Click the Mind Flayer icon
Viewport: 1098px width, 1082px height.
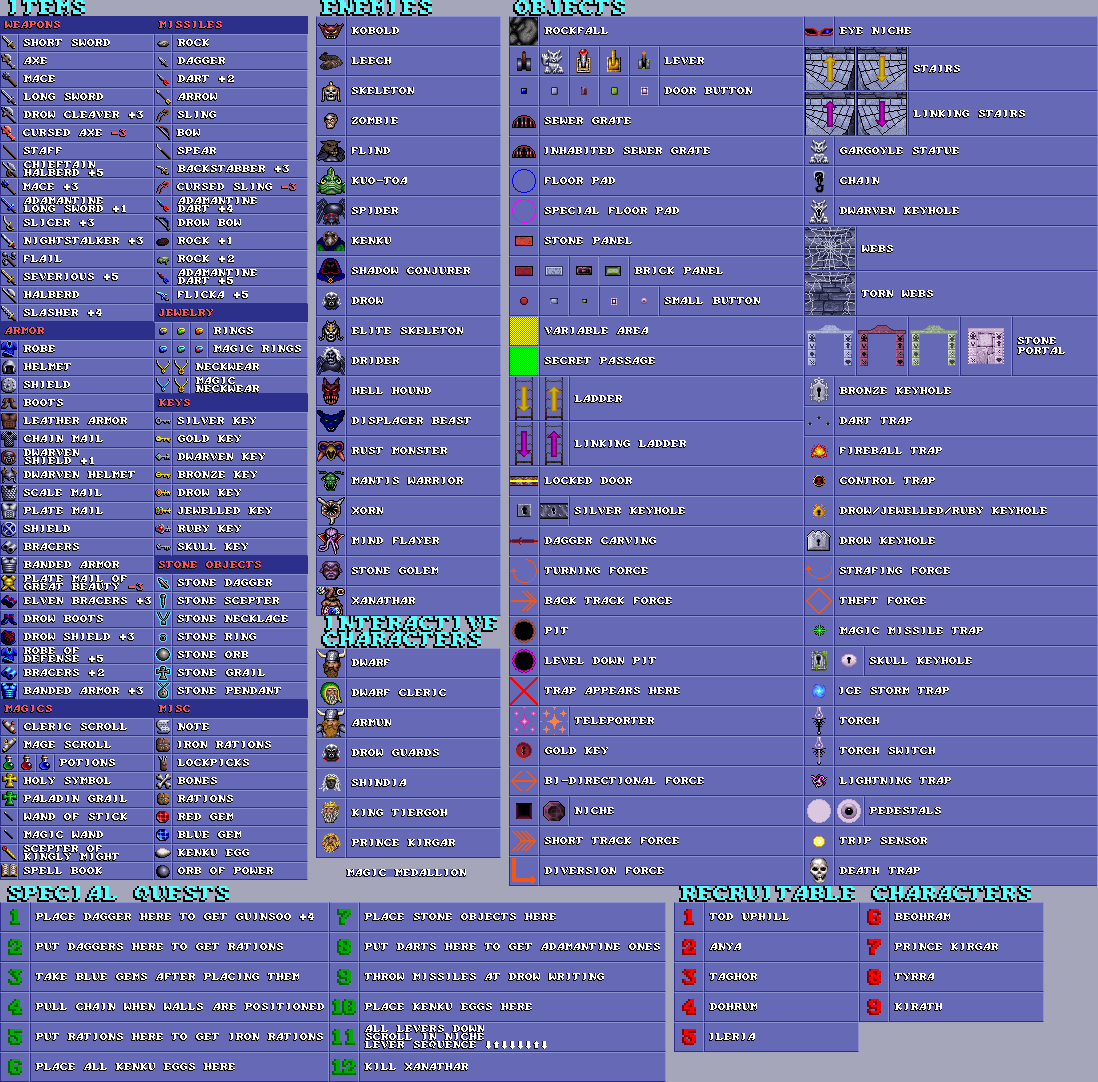[331, 541]
